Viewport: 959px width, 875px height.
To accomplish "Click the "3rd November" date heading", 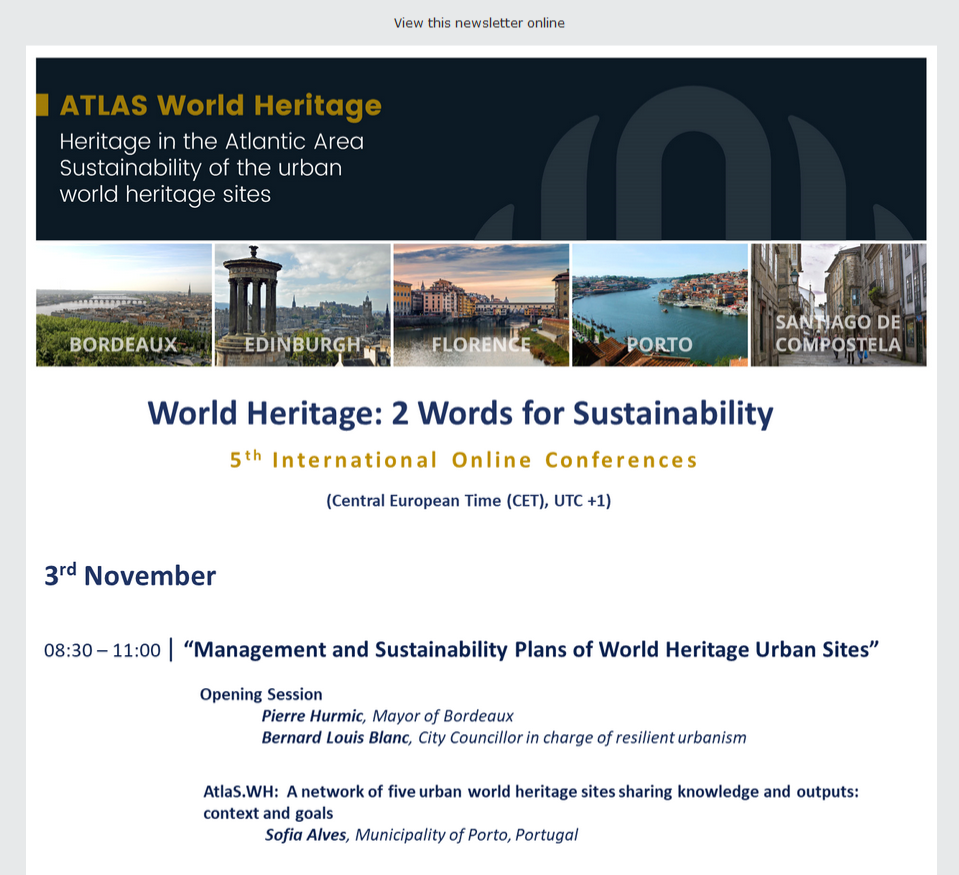I will pos(130,575).
